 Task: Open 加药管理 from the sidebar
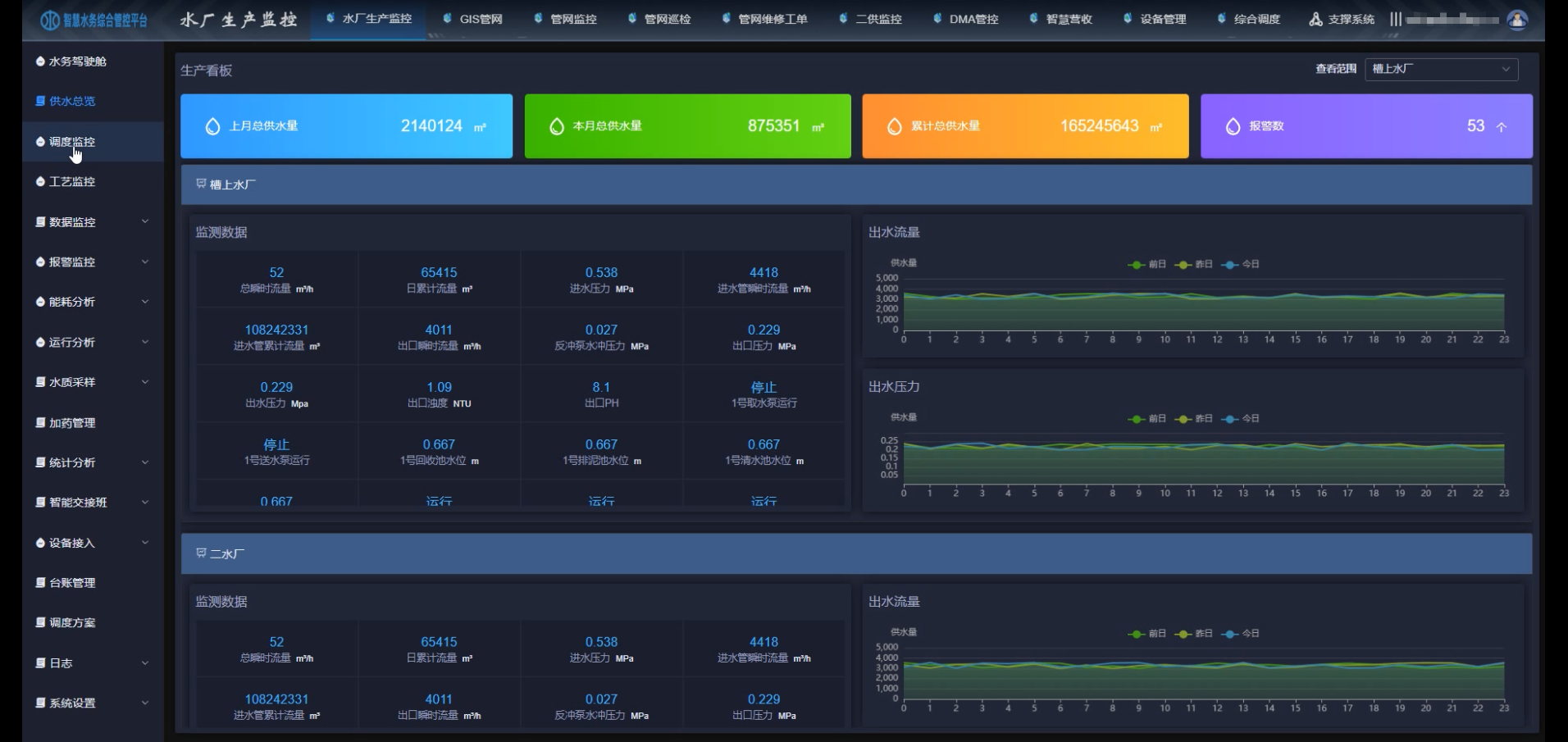pyautogui.click(x=71, y=422)
